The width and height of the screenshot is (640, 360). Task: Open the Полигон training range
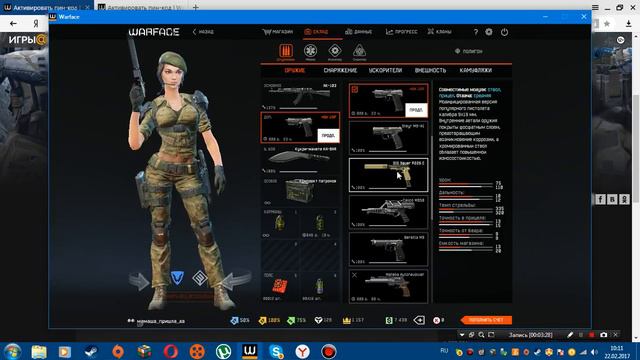469,51
